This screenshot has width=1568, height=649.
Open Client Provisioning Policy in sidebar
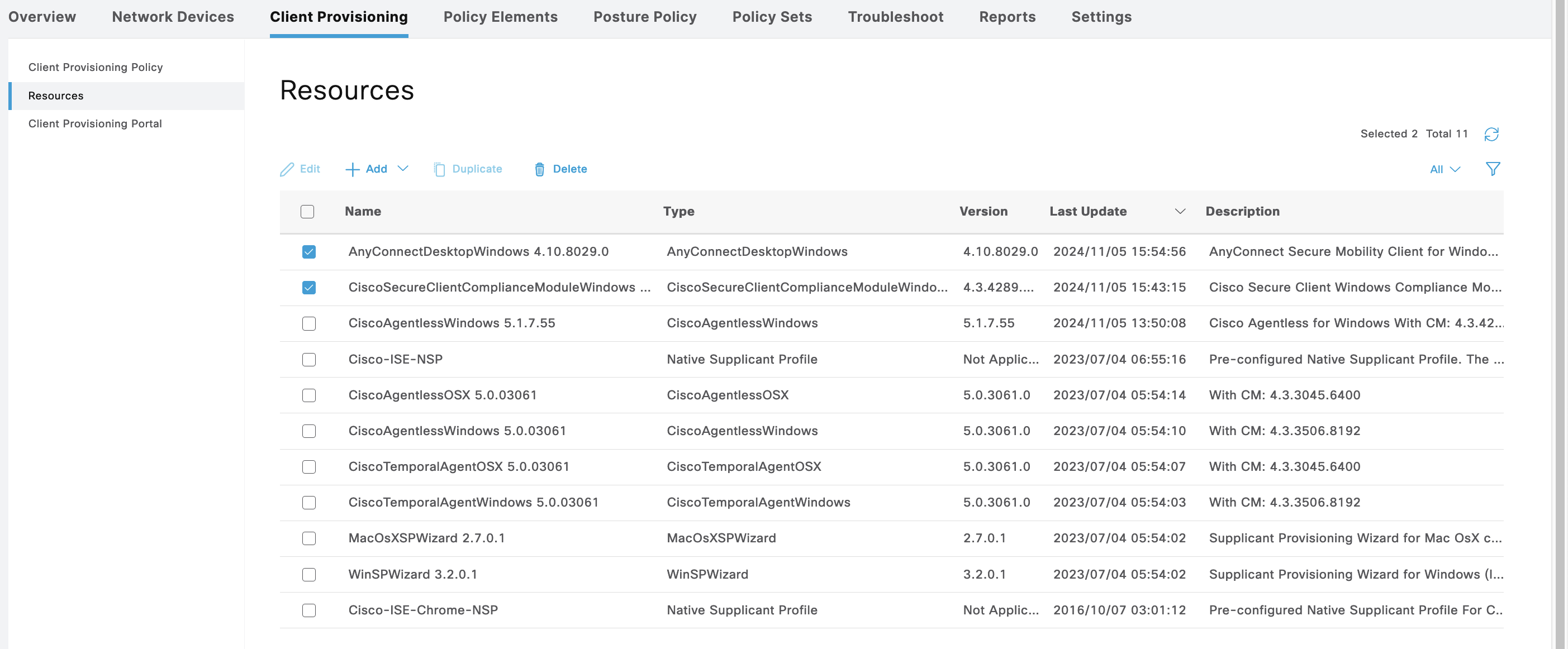[96, 67]
